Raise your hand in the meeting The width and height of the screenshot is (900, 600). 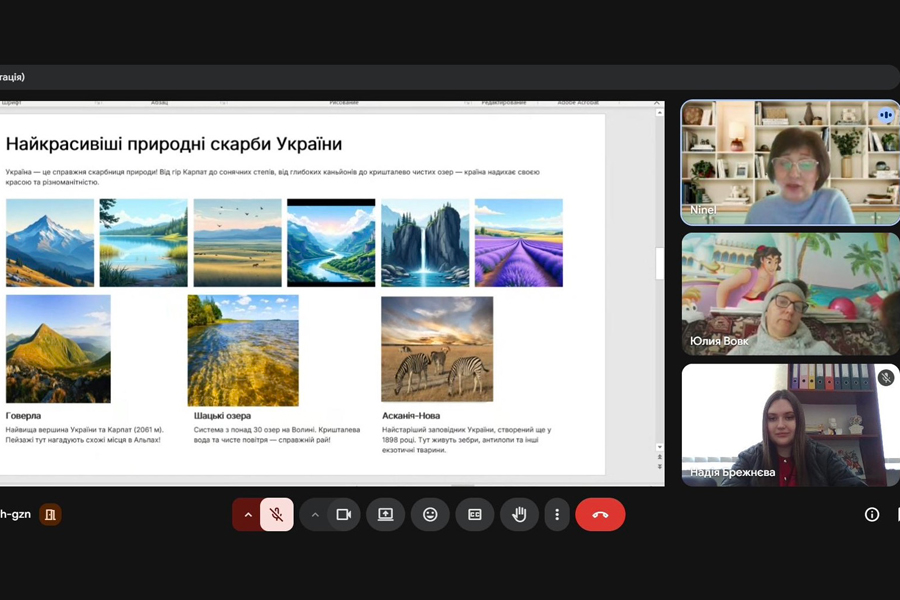[x=519, y=514]
